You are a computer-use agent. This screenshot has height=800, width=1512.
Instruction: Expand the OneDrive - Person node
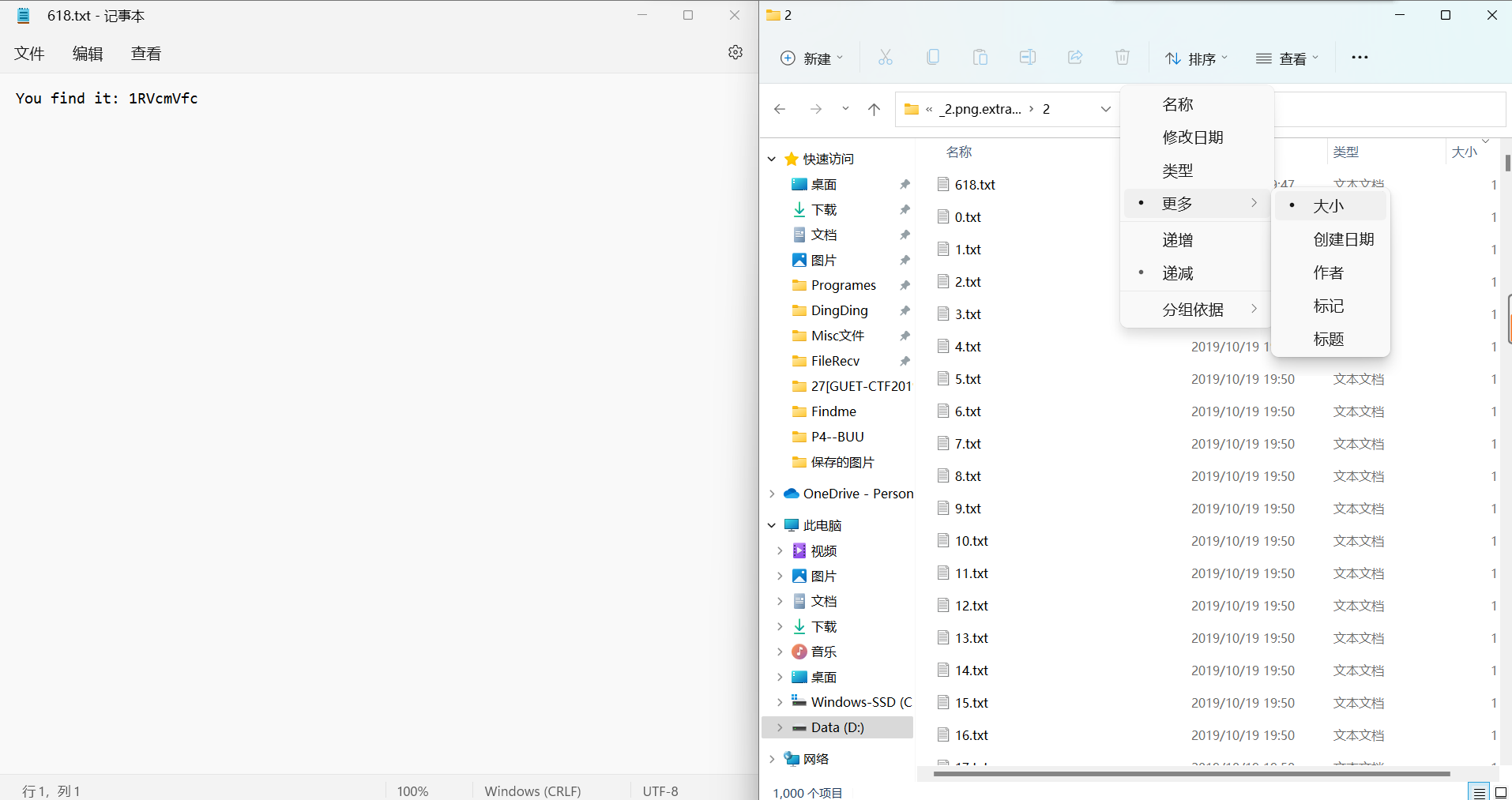pyautogui.click(x=772, y=494)
